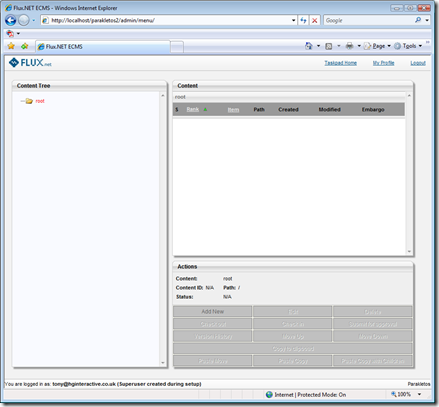The height and width of the screenshot is (407, 439).
Task: Click the root folder icon in Content Tree
Action: tap(29, 101)
